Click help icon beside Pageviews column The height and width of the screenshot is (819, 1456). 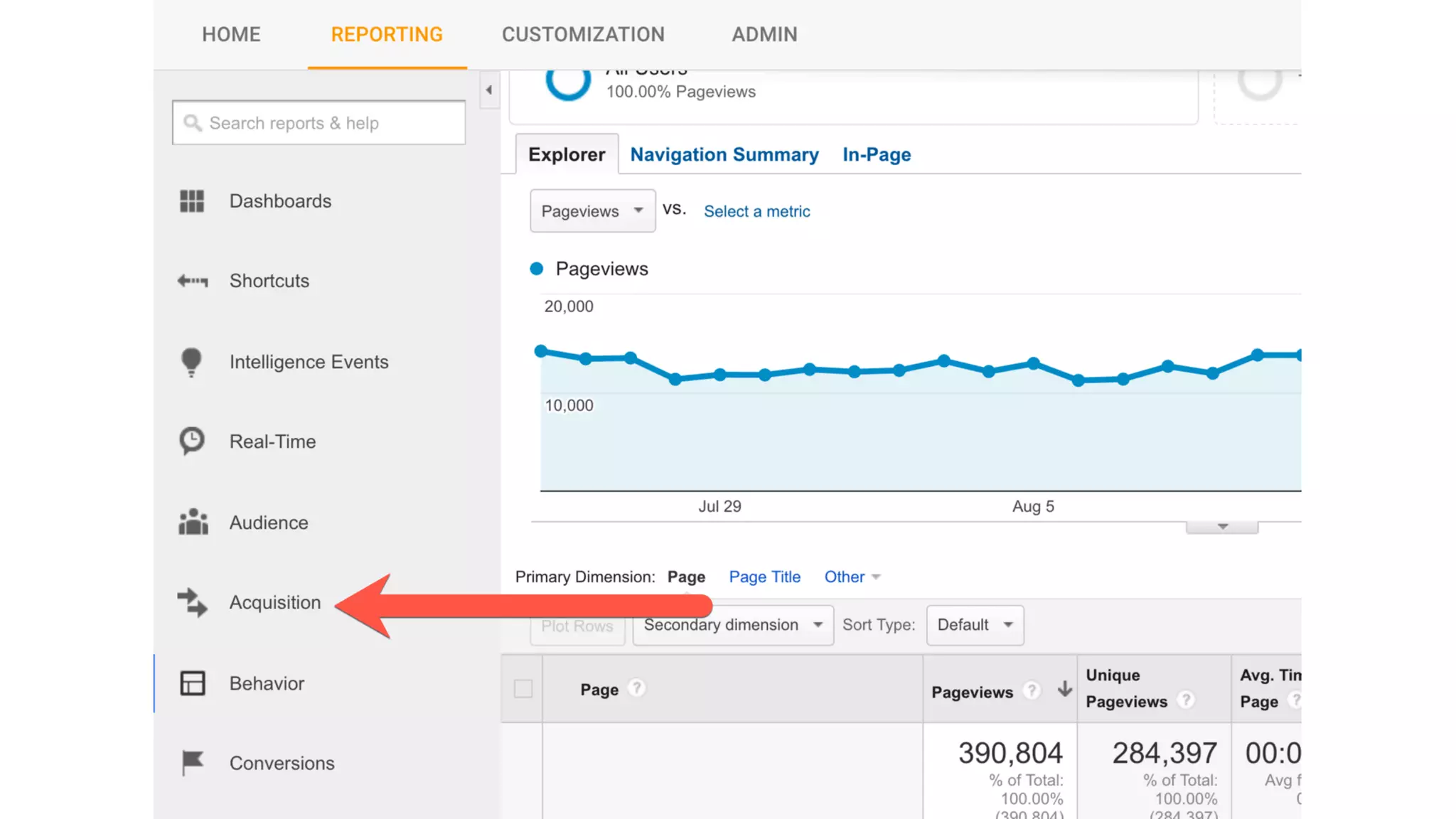pyautogui.click(x=1032, y=690)
